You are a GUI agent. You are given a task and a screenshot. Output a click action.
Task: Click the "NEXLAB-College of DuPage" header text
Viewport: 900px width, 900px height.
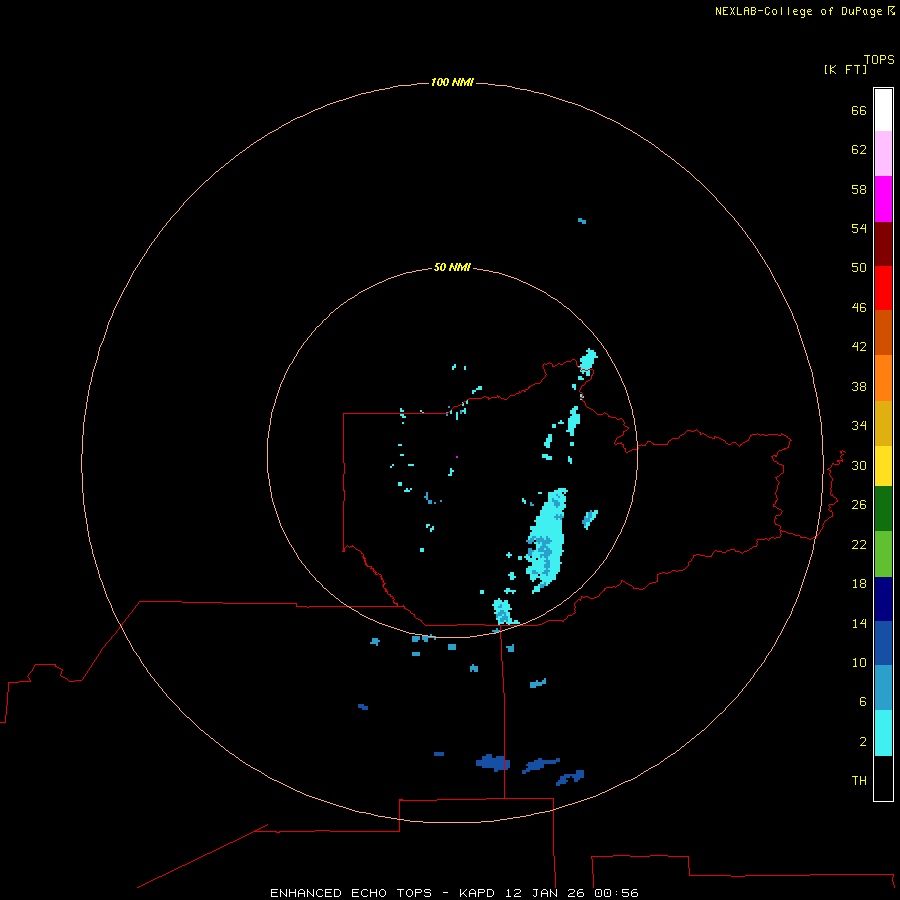(x=798, y=11)
